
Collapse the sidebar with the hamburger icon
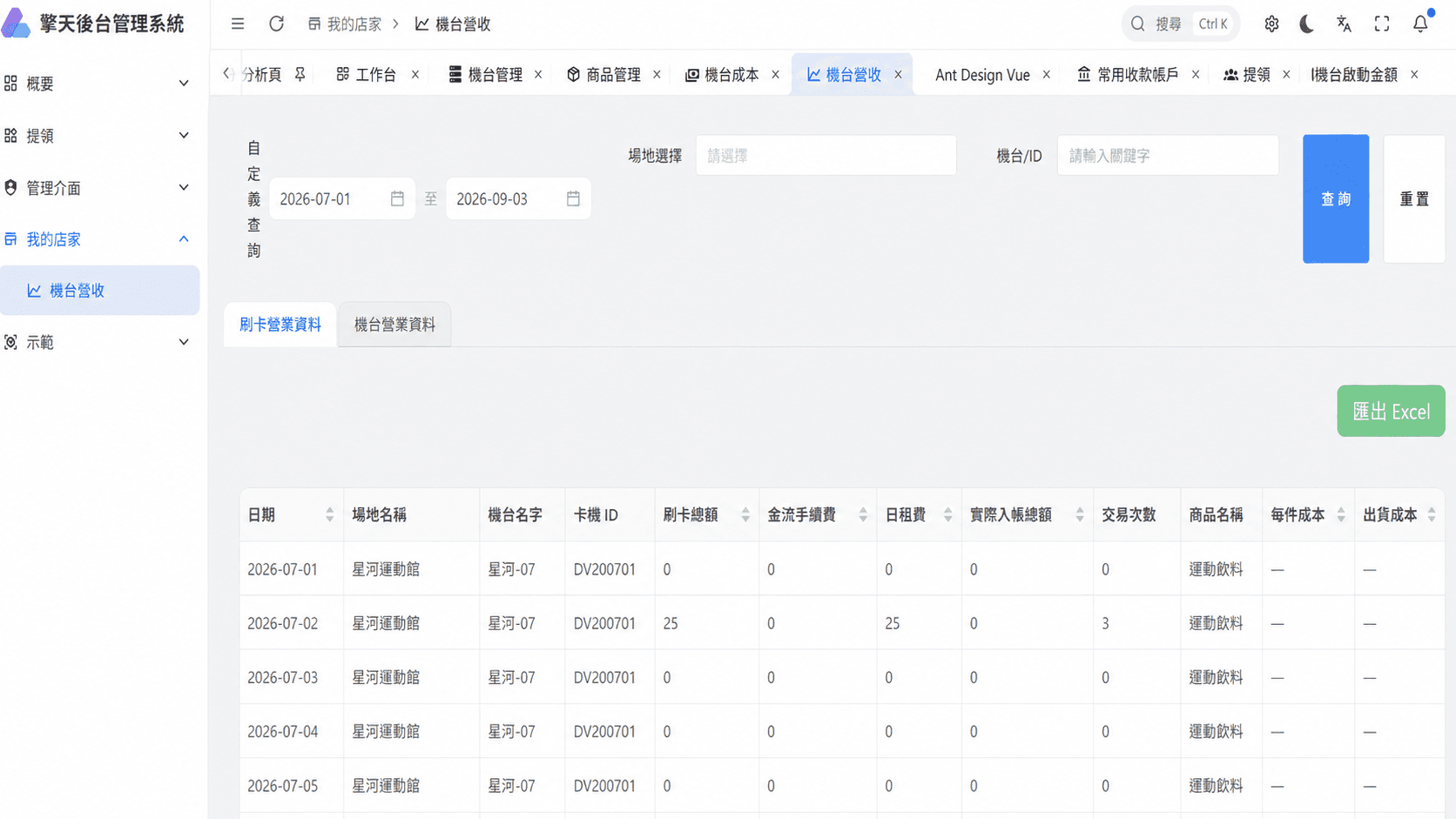(x=238, y=24)
